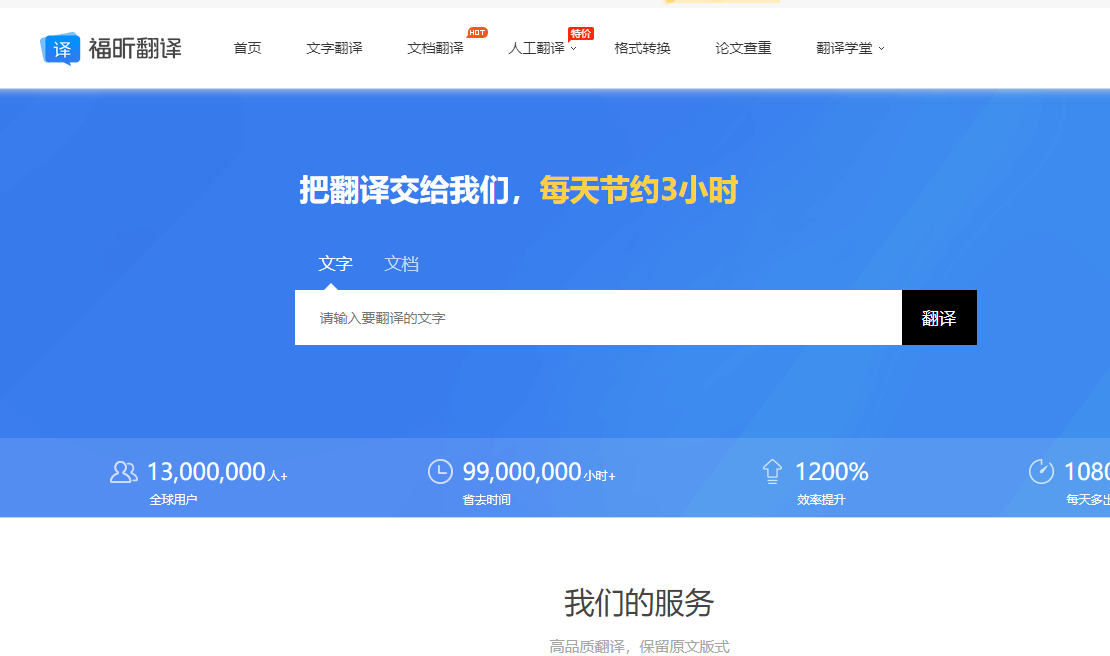Image resolution: width=1110 pixels, height=656 pixels.
Task: Click the 福昕翻译 logo icon
Action: click(x=60, y=48)
